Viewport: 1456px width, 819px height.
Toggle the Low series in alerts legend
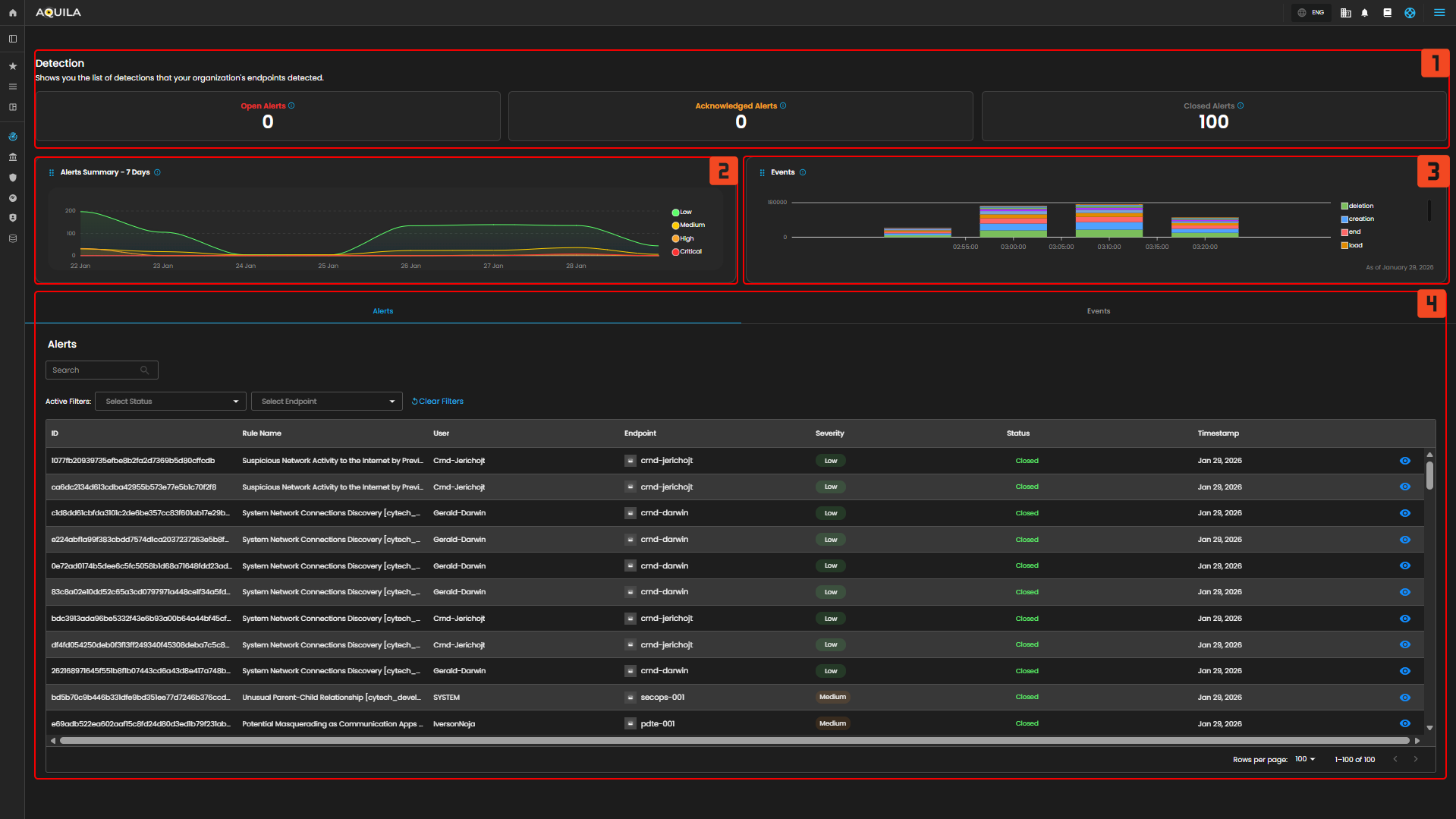681,213
